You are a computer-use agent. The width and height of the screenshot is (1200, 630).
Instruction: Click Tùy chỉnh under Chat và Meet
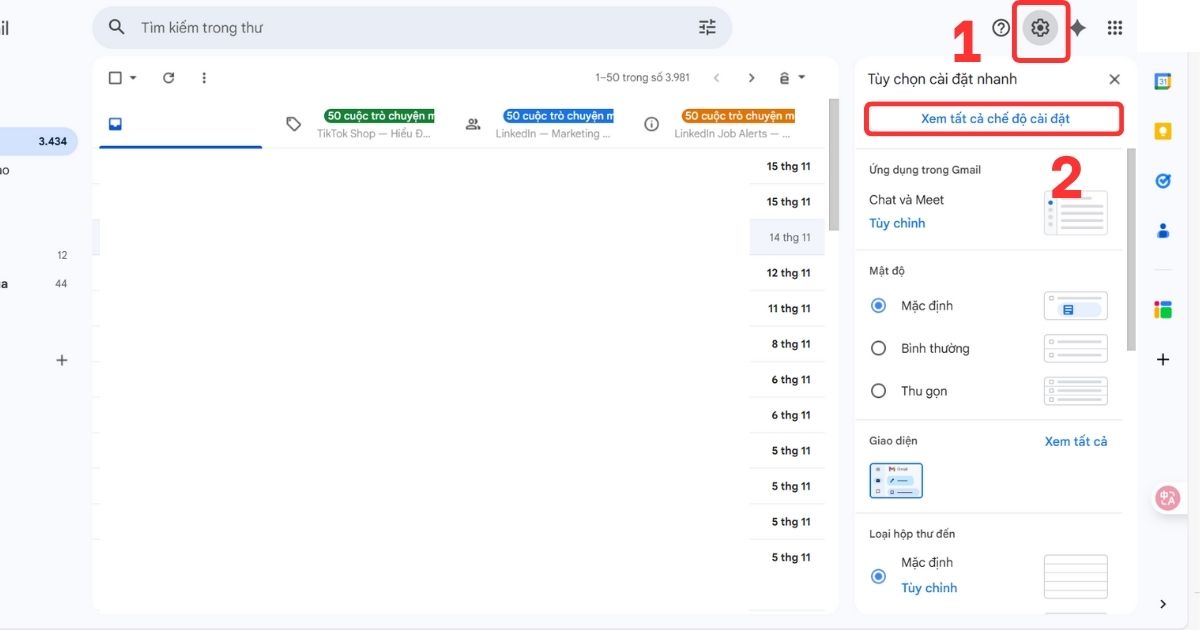[897, 223]
